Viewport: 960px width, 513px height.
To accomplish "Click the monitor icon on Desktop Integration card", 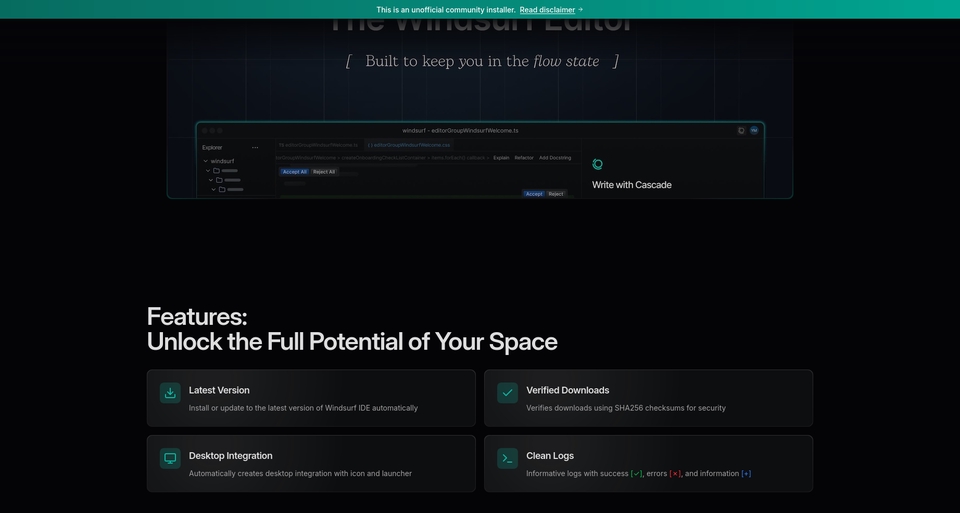I will pyautogui.click(x=170, y=459).
